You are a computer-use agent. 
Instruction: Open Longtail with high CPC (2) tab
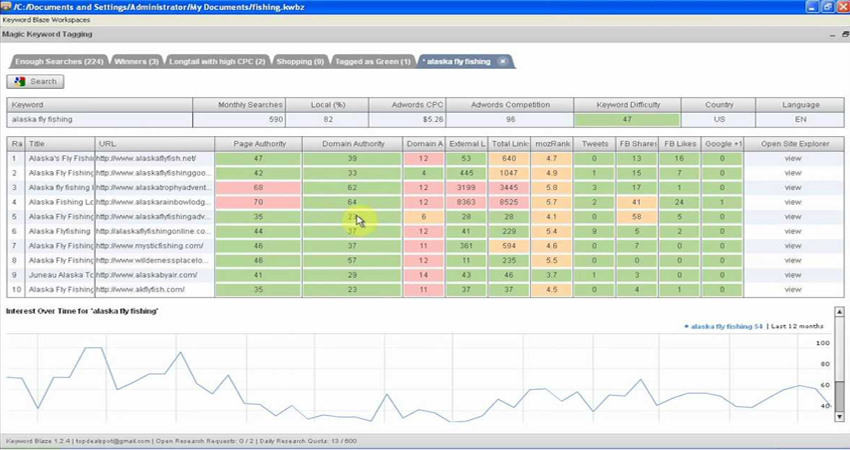[x=217, y=61]
